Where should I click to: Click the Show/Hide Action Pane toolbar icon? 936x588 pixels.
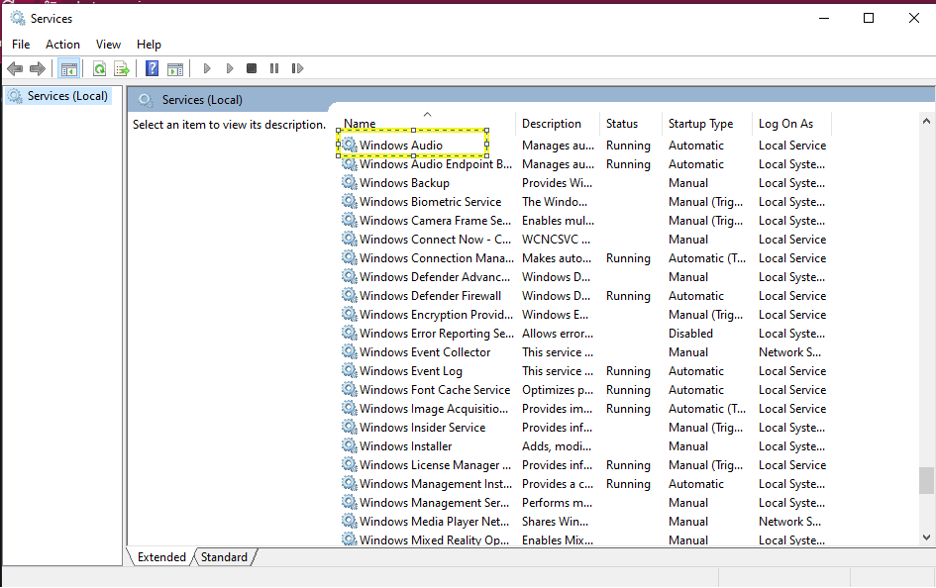point(175,69)
